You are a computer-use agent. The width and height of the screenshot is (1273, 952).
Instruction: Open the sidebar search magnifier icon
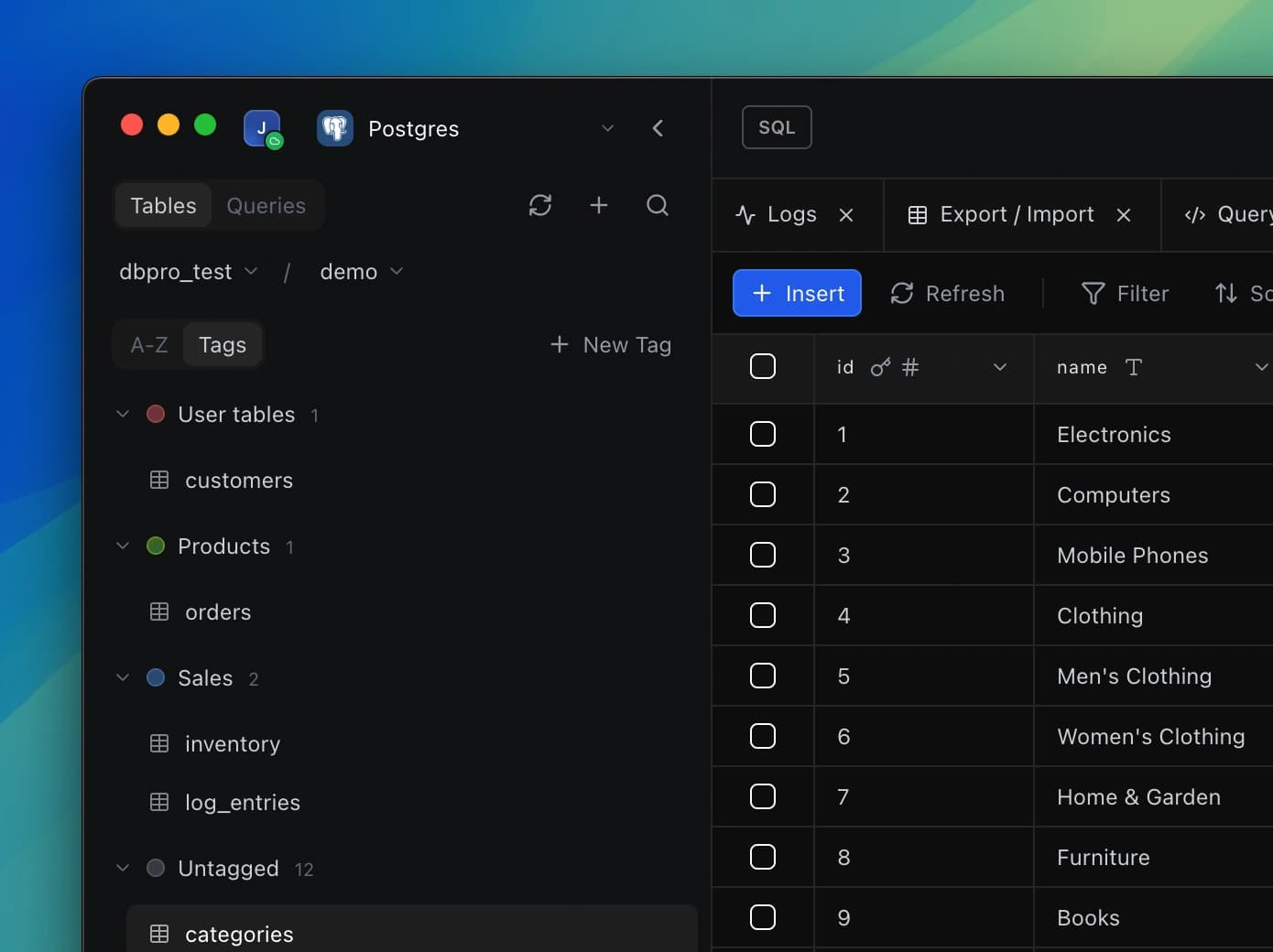pos(658,205)
